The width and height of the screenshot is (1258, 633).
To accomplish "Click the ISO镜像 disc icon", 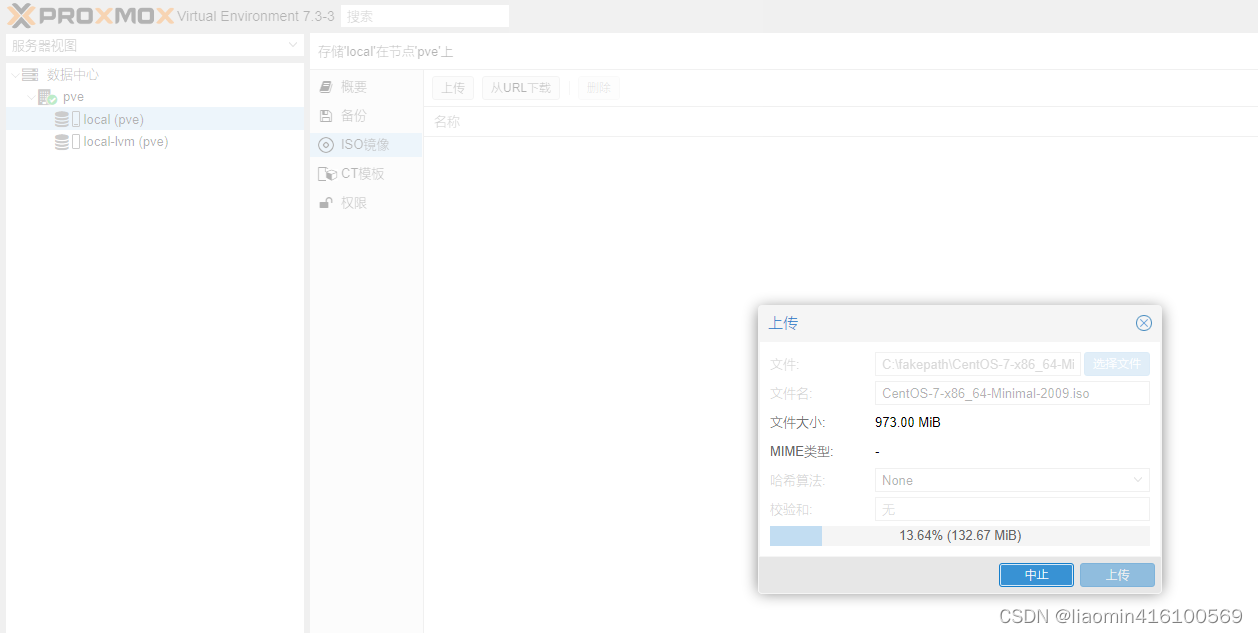I will tap(325, 144).
